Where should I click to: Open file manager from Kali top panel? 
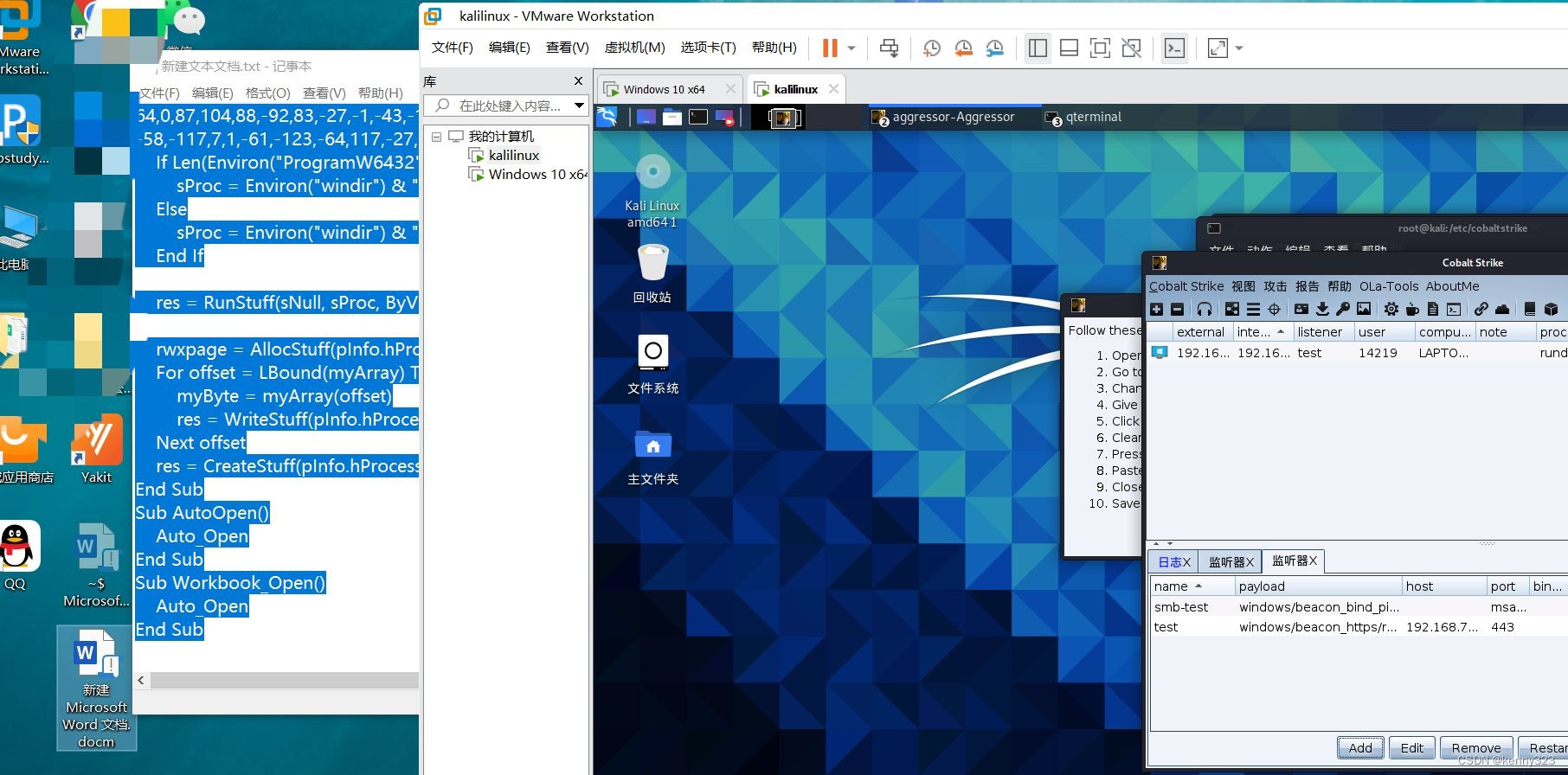(672, 117)
